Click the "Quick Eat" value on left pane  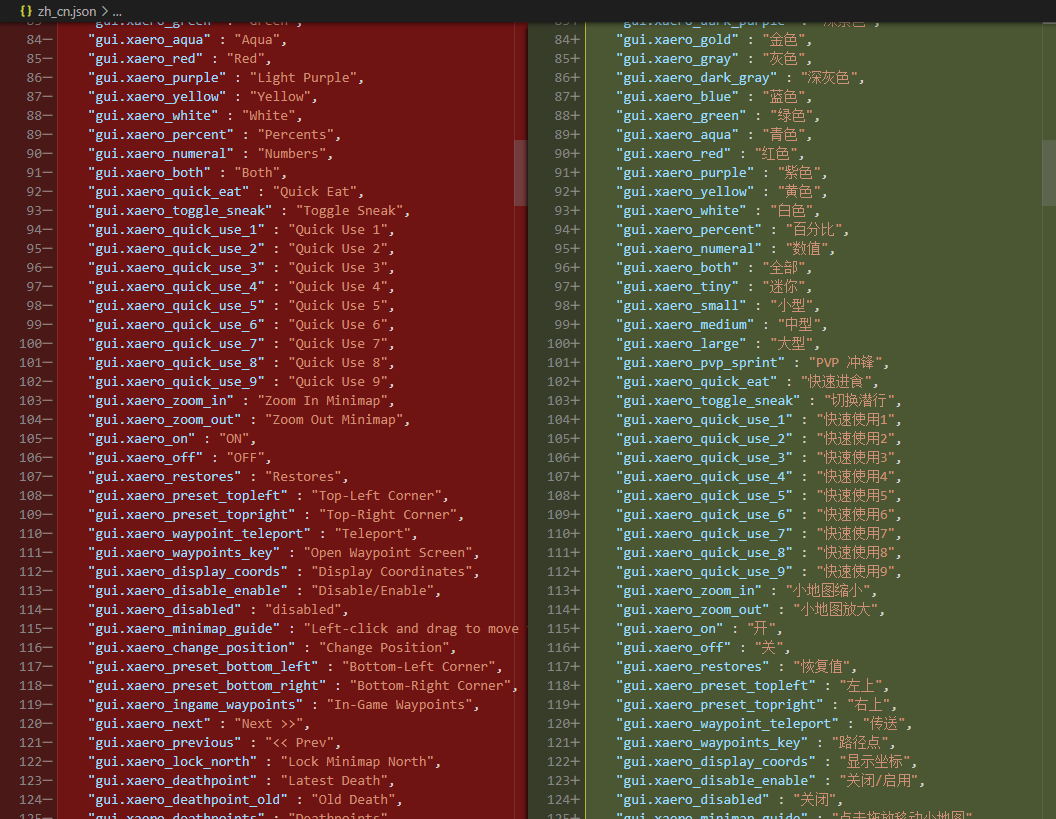314,192
